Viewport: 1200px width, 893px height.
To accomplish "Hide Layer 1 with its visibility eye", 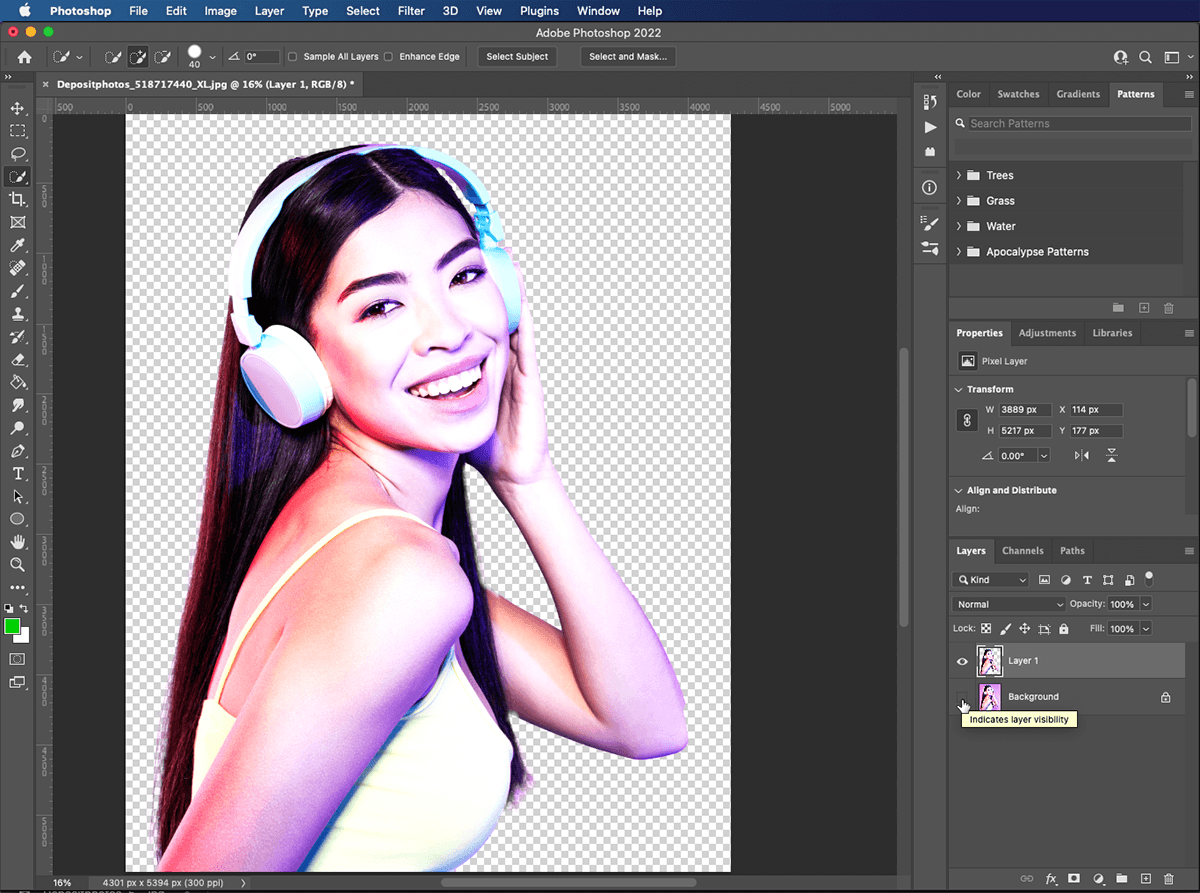I will pyautogui.click(x=961, y=661).
